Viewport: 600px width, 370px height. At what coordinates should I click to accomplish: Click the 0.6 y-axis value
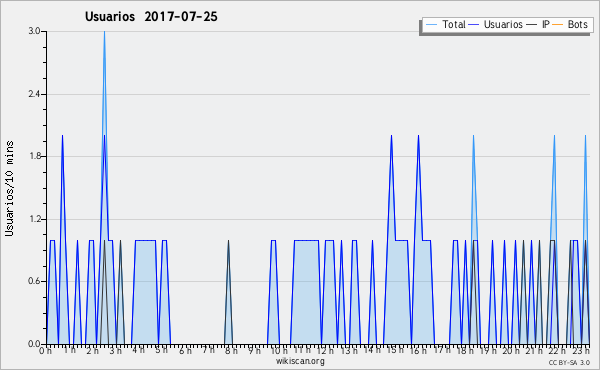click(34, 281)
